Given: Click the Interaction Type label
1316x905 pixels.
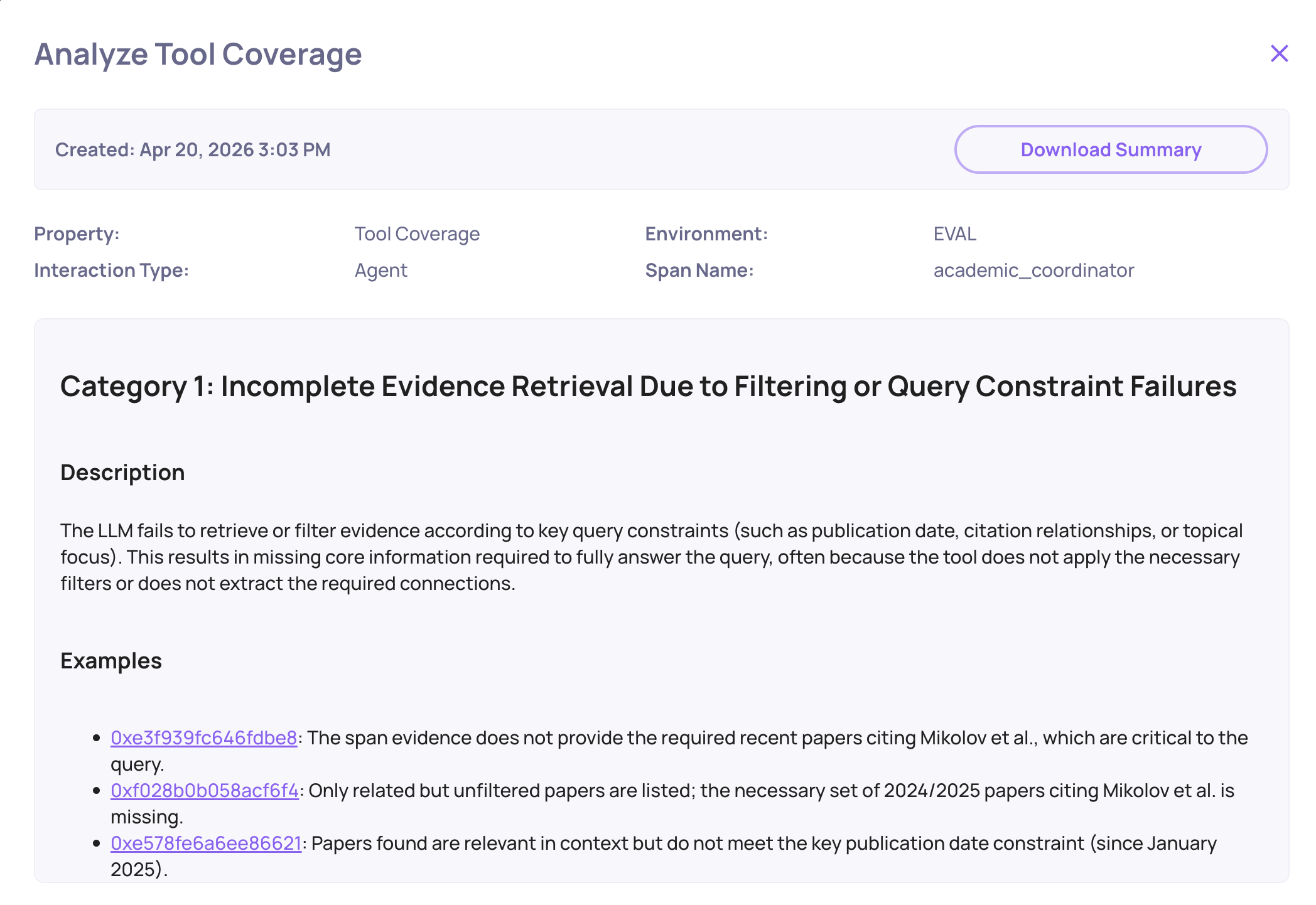Looking at the screenshot, I should click(x=111, y=270).
